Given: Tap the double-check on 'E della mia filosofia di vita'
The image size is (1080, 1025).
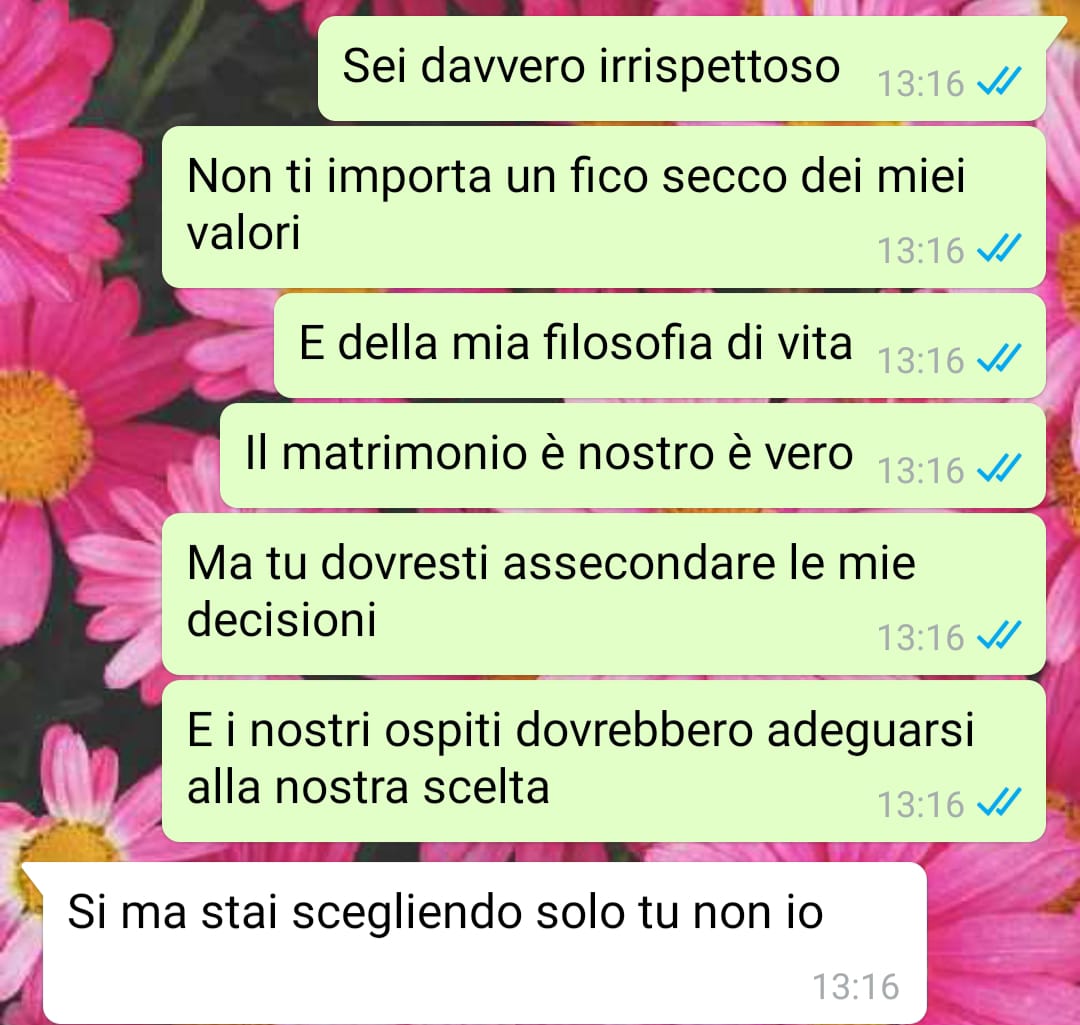Looking at the screenshot, I should pyautogui.click(x=999, y=360).
